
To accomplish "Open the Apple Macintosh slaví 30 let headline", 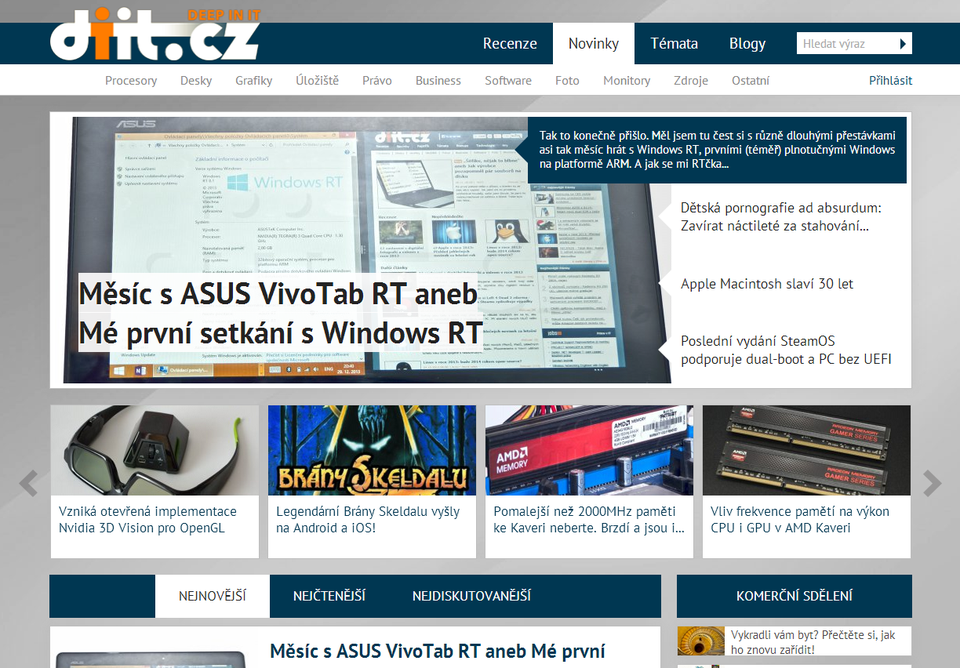I will [x=766, y=284].
